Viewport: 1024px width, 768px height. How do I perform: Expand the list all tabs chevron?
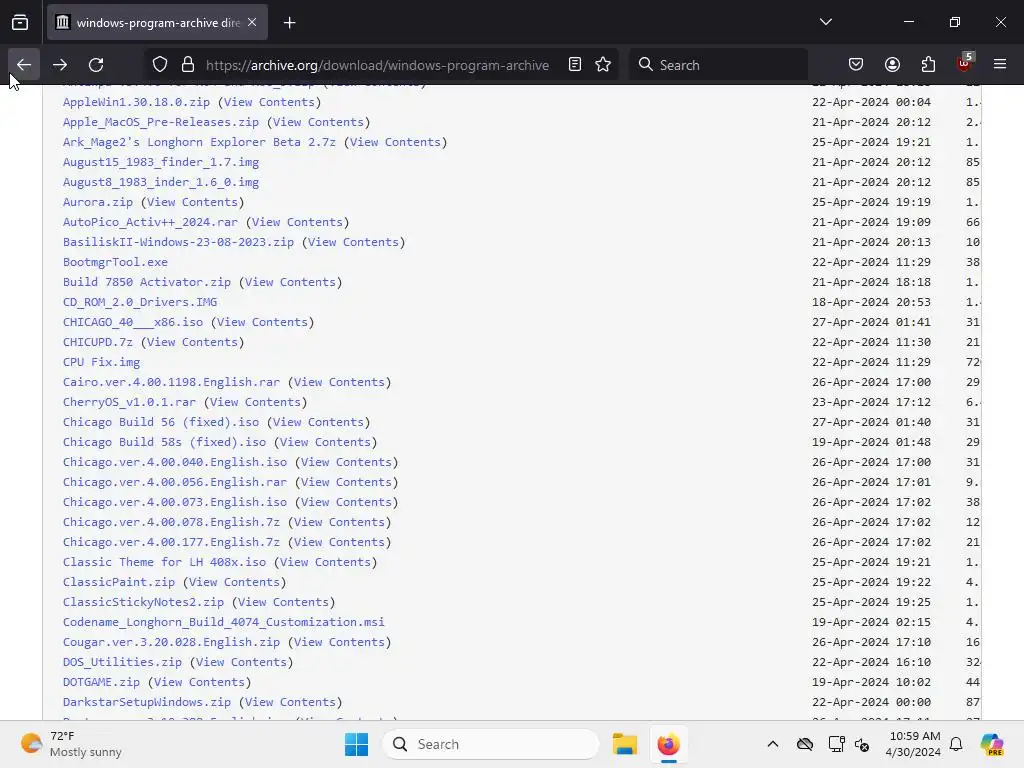tap(825, 22)
